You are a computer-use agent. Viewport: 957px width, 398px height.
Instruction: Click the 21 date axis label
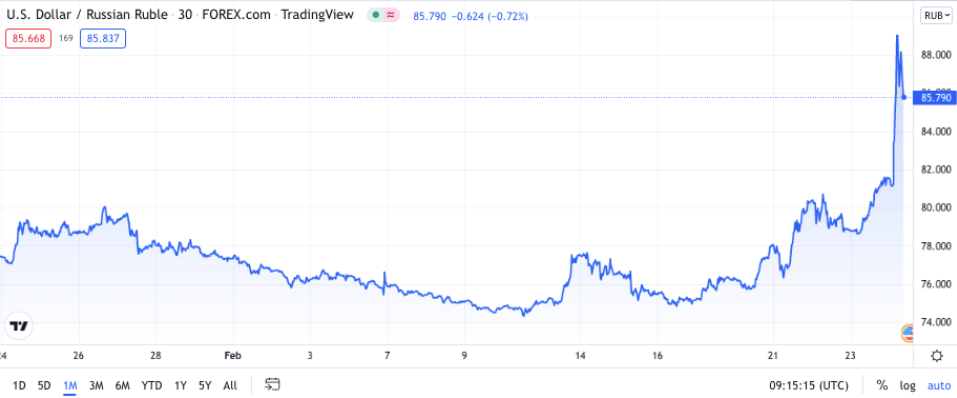click(x=773, y=355)
